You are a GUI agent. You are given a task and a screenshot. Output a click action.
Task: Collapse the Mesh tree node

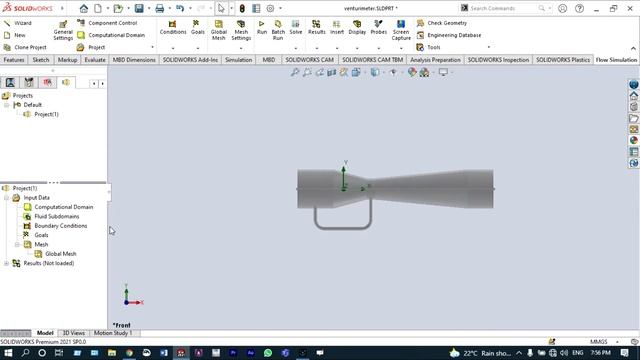point(17,244)
